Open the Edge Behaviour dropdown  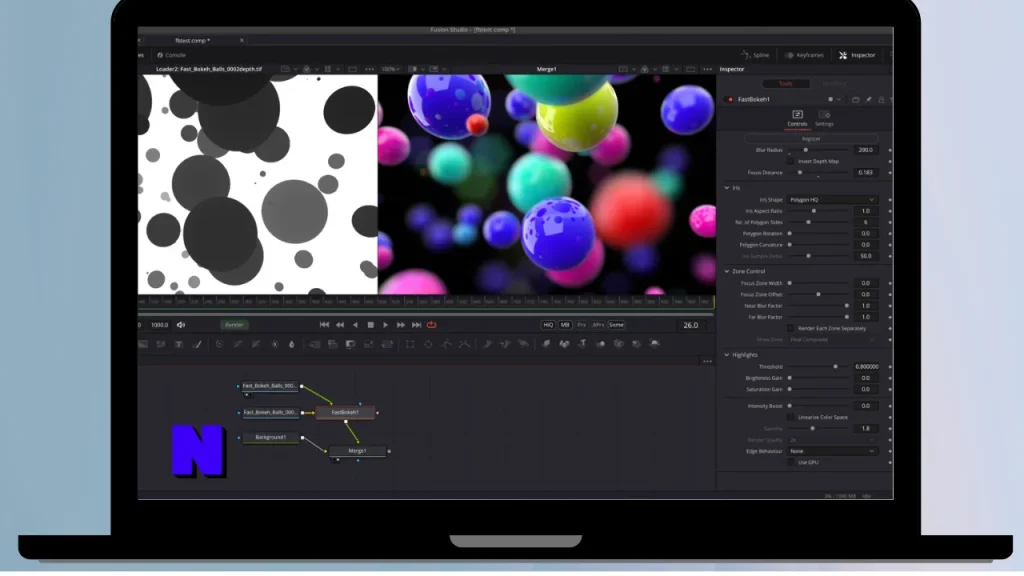coord(832,451)
